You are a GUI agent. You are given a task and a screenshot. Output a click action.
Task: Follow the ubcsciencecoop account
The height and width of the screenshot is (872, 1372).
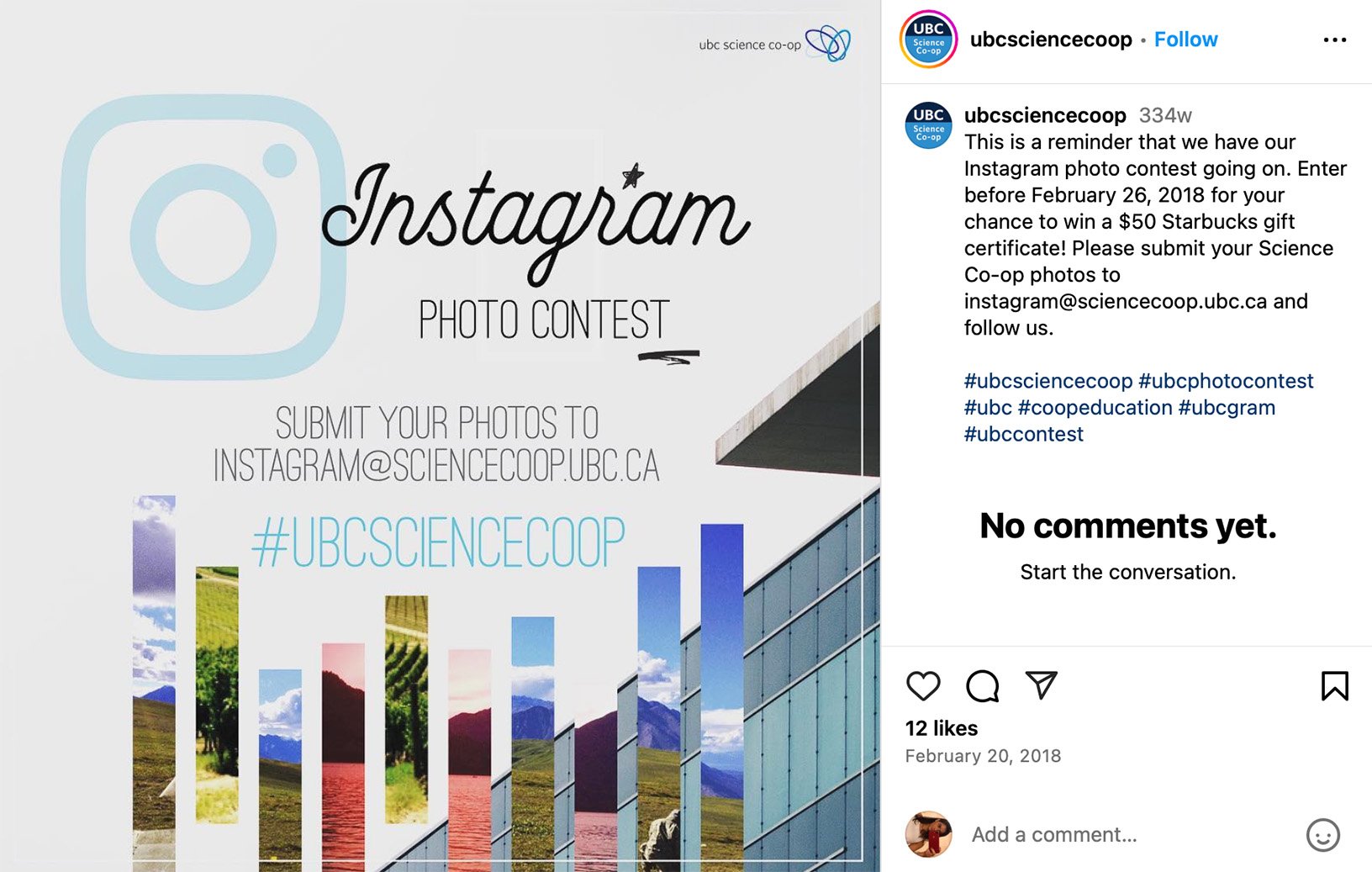pos(1185,40)
